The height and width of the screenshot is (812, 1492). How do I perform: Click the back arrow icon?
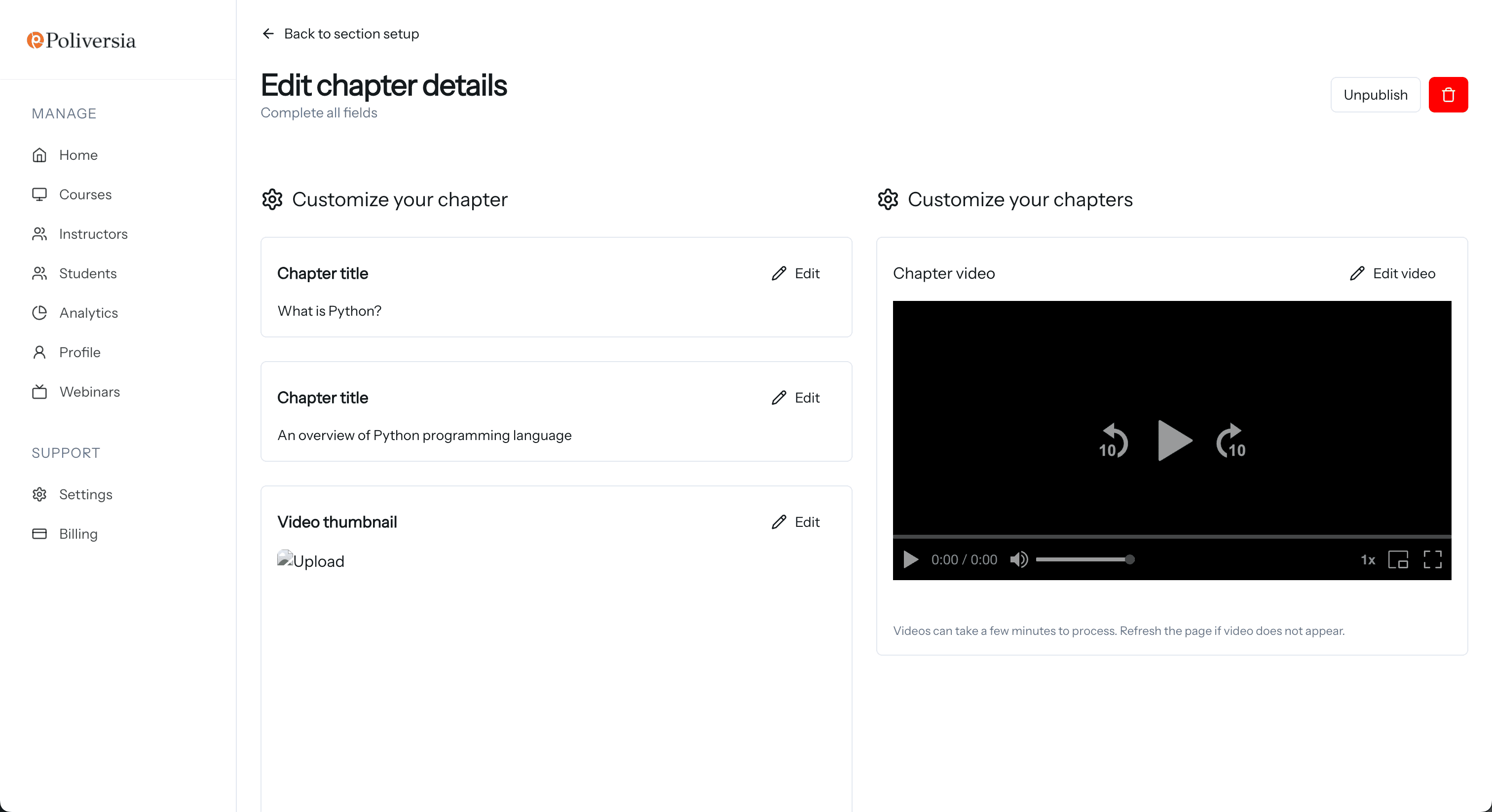tap(267, 34)
